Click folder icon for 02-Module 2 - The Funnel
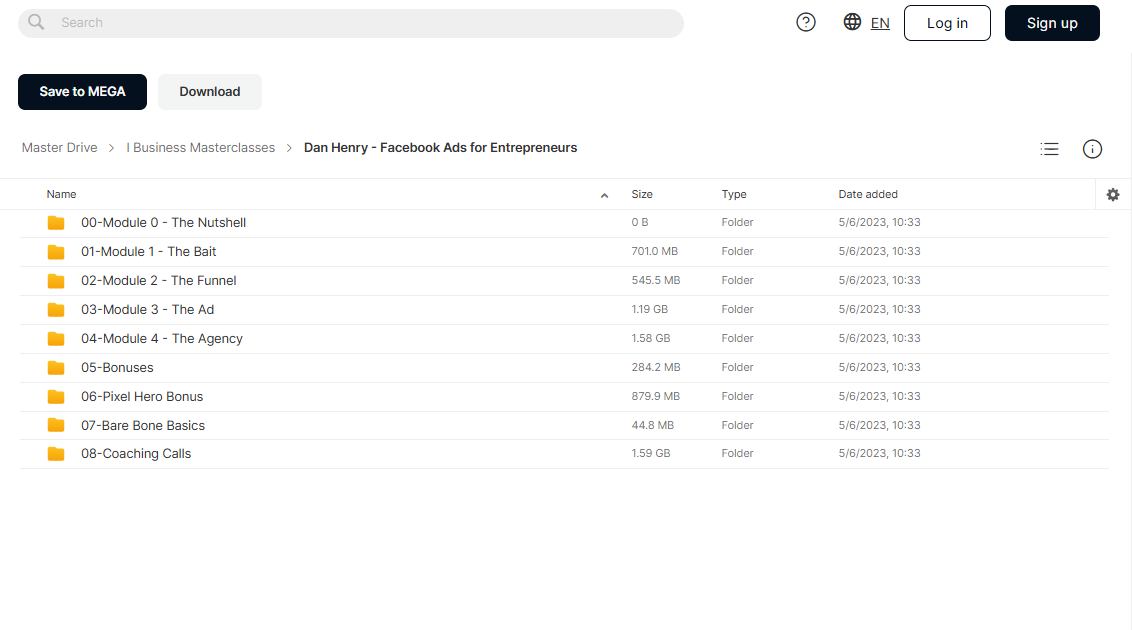1132x630 pixels. click(x=56, y=281)
